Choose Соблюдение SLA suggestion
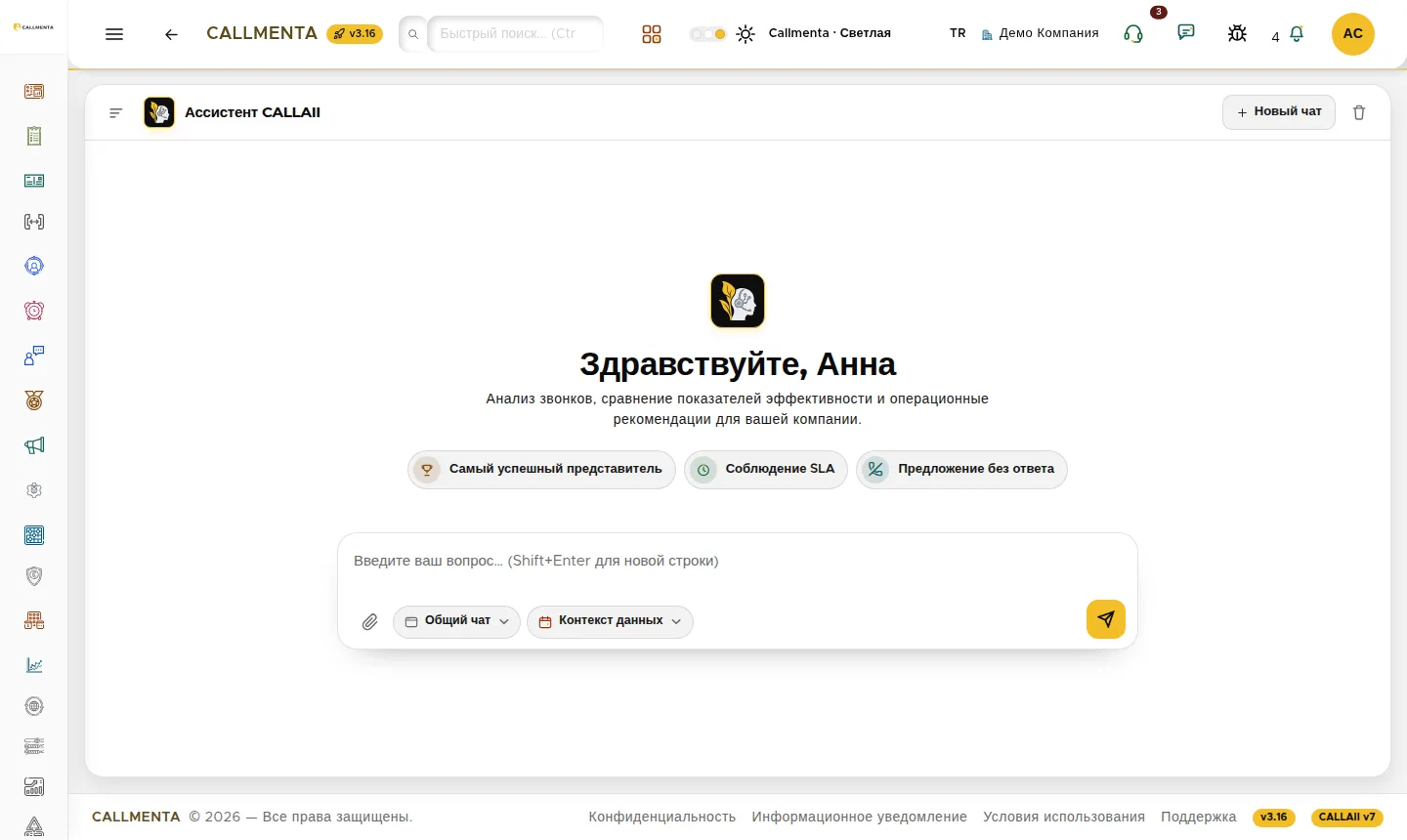Image resolution: width=1407 pixels, height=840 pixels. tap(766, 470)
